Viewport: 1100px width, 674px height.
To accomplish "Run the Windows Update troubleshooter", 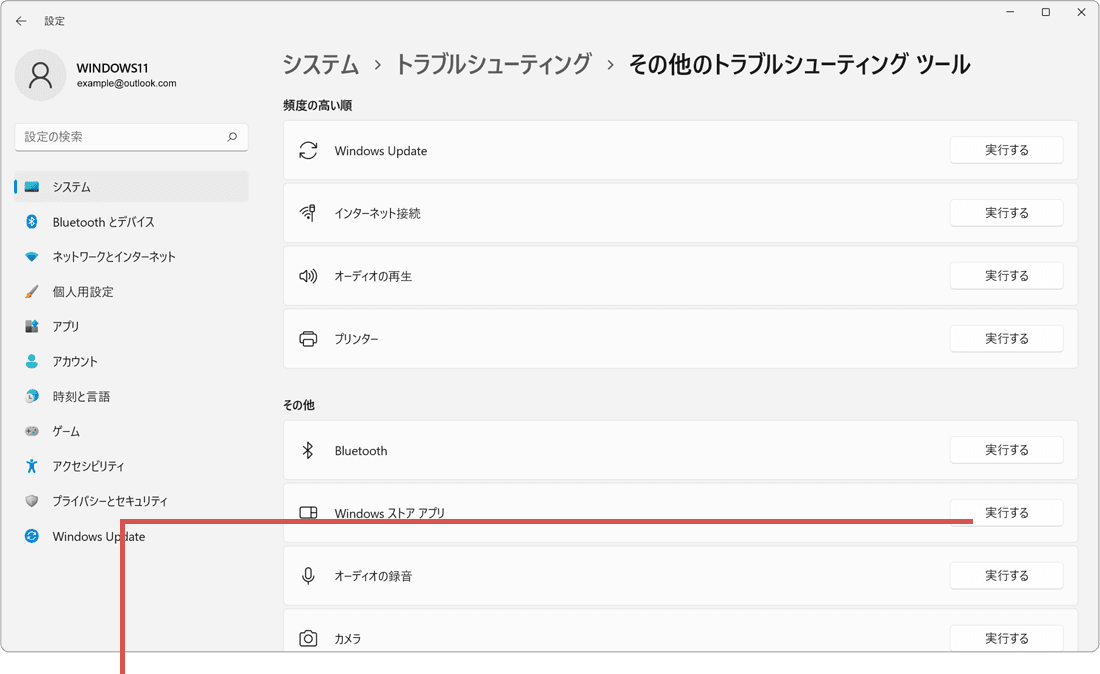I will pos(1006,150).
